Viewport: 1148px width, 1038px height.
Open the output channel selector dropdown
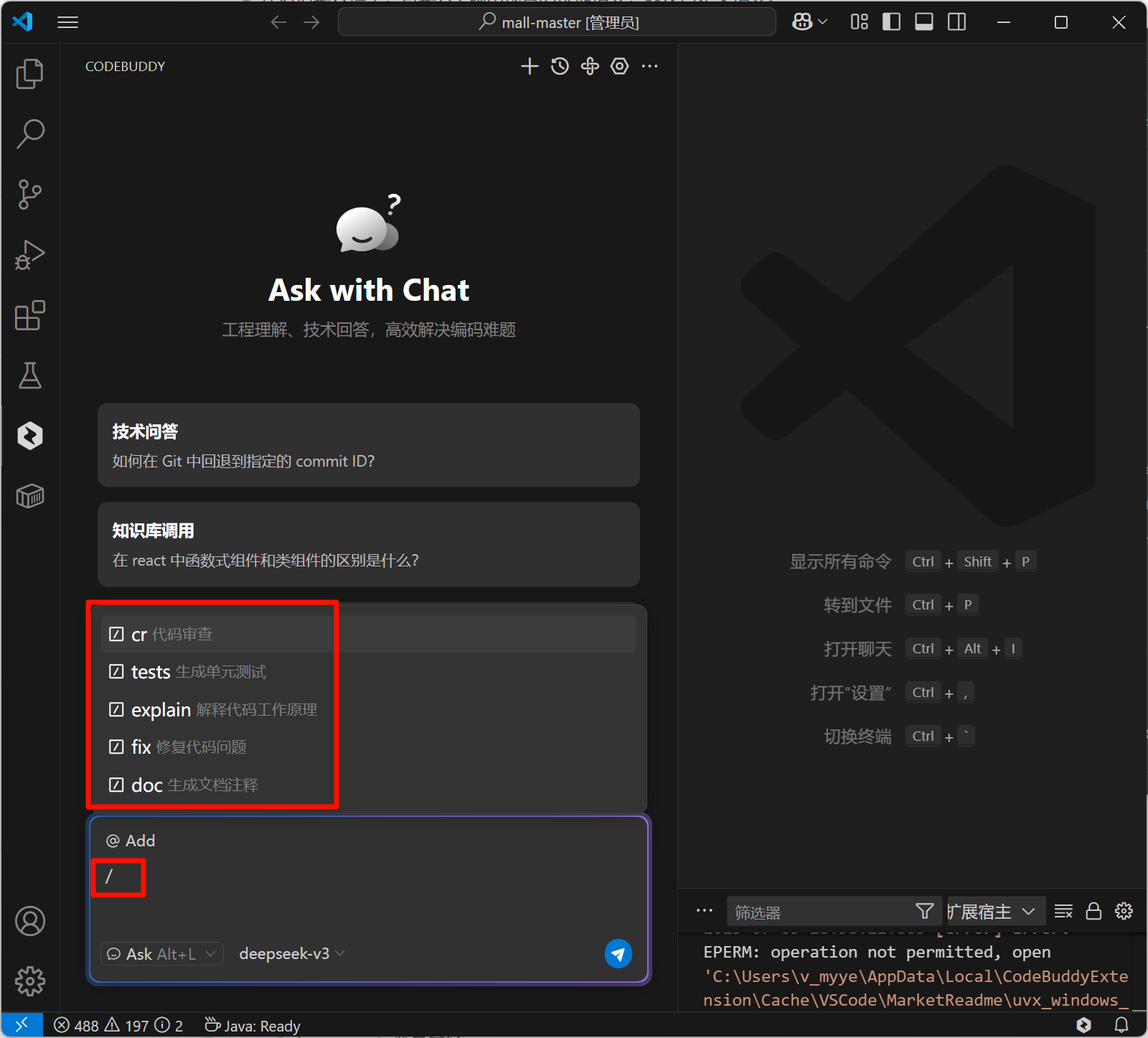pos(996,912)
